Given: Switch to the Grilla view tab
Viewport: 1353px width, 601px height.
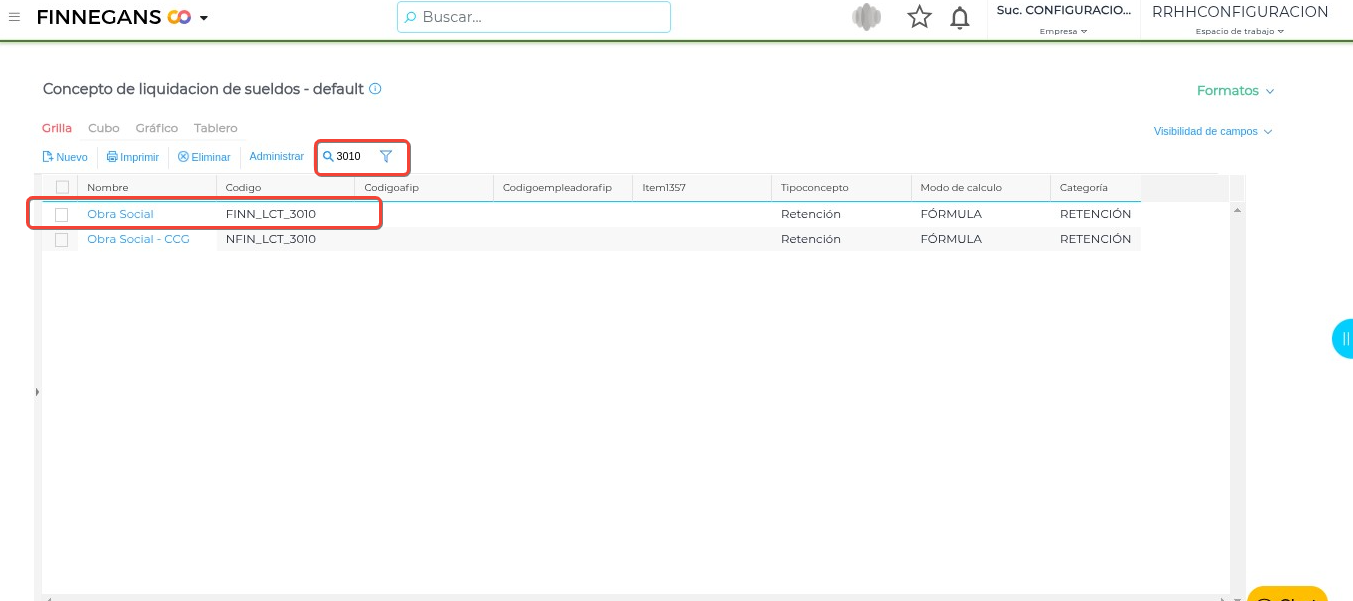Looking at the screenshot, I should click(57, 128).
